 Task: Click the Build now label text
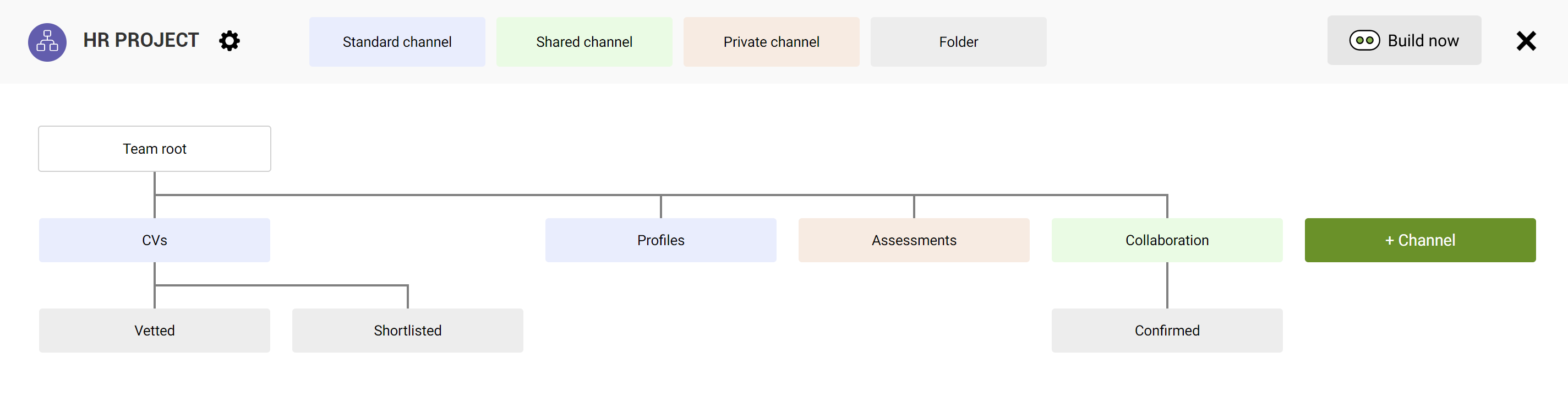click(x=1423, y=41)
